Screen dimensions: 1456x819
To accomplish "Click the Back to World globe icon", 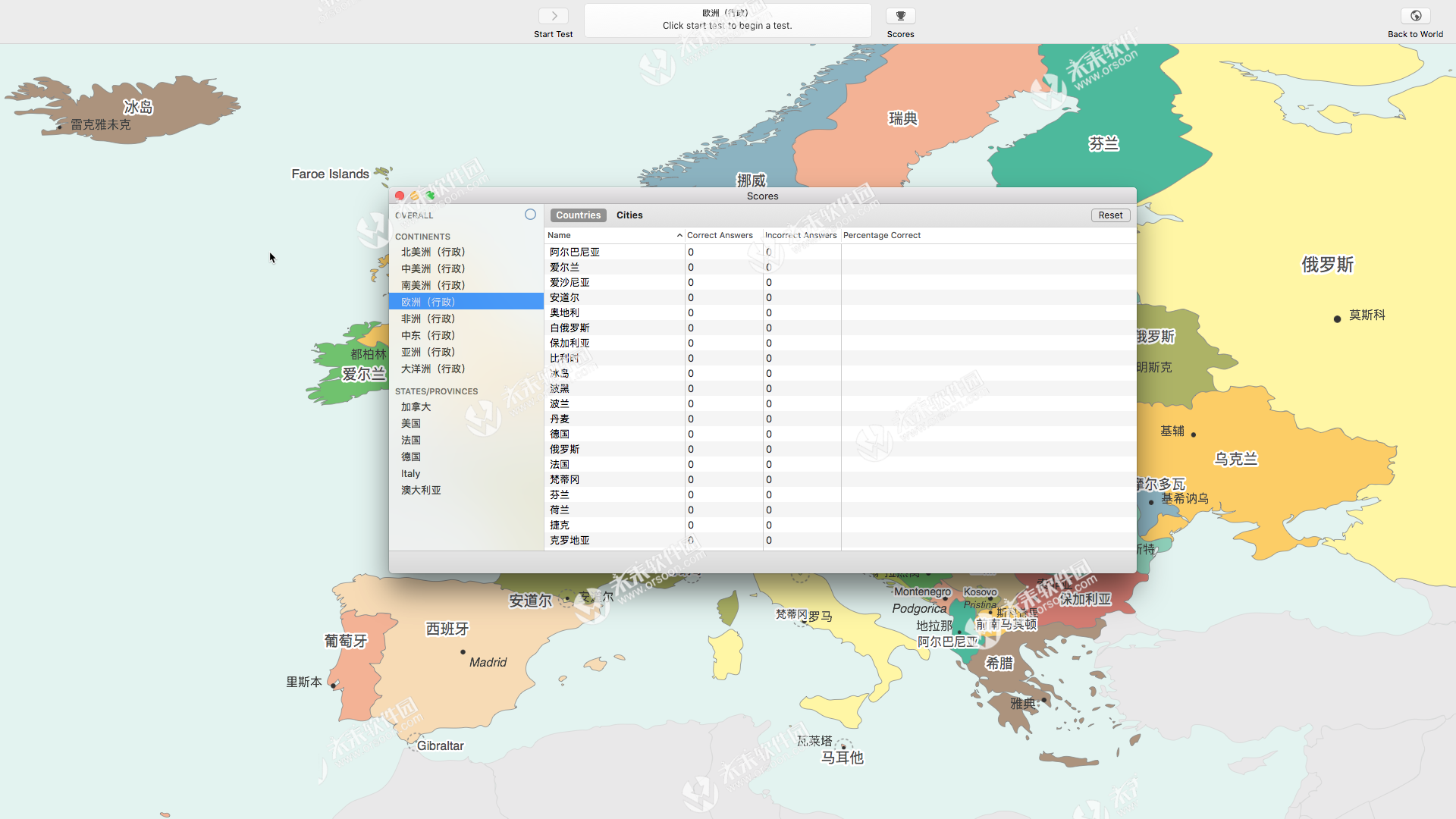I will (1415, 16).
